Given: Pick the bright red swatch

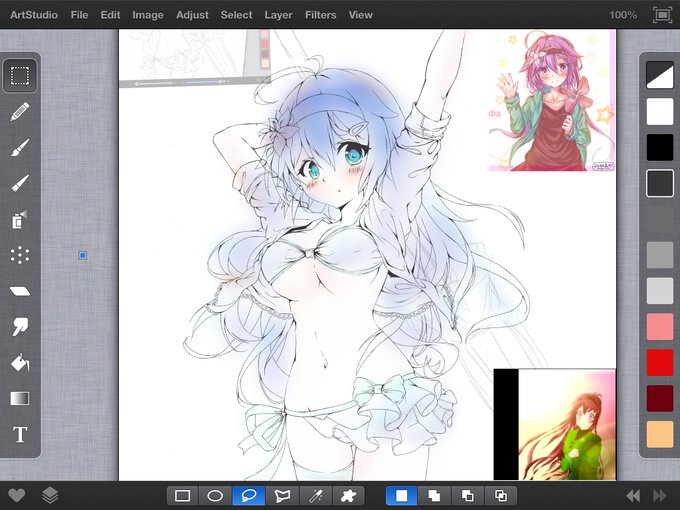Looking at the screenshot, I should [x=660, y=363].
